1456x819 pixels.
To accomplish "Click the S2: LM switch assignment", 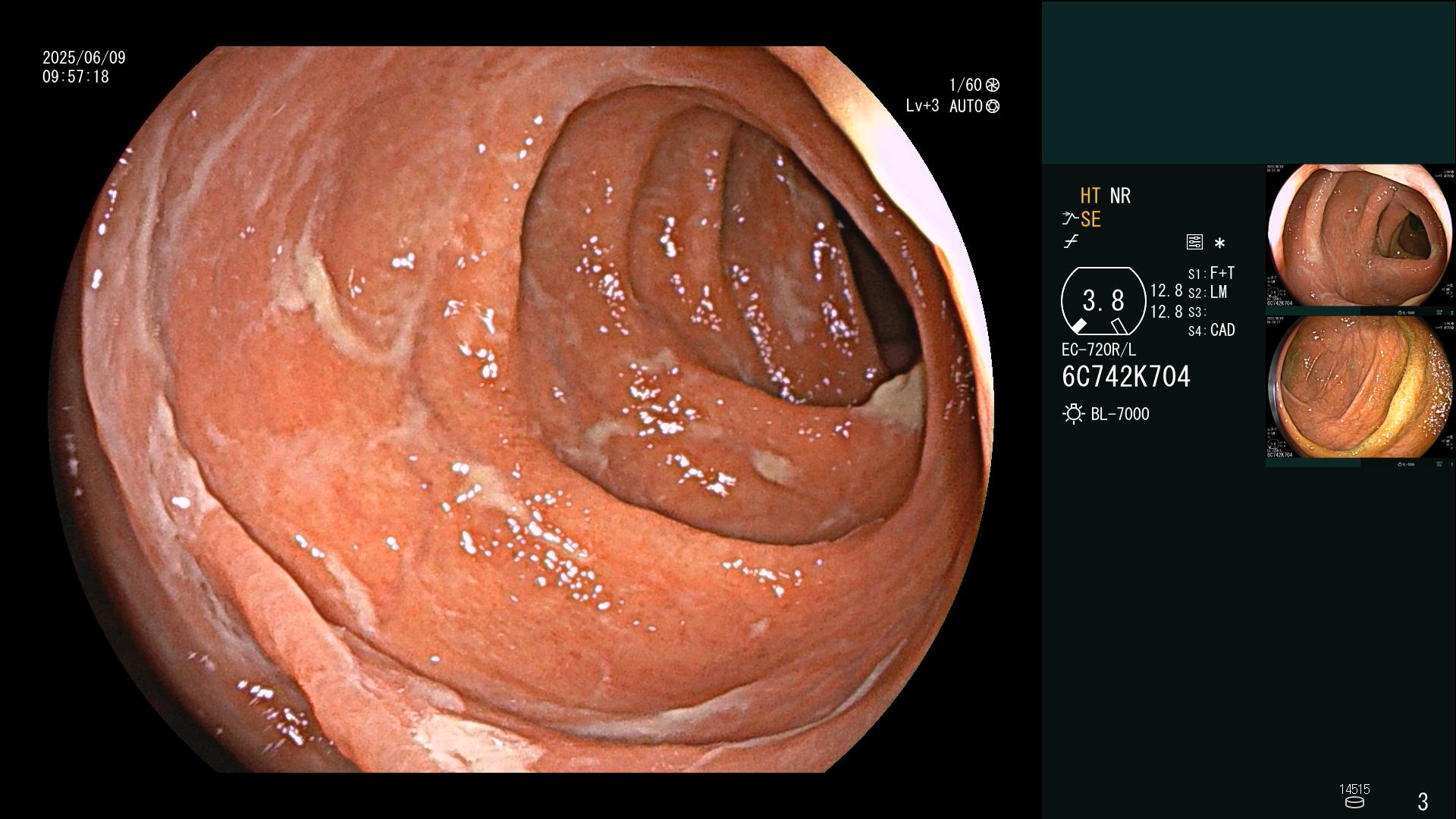I will [1207, 292].
